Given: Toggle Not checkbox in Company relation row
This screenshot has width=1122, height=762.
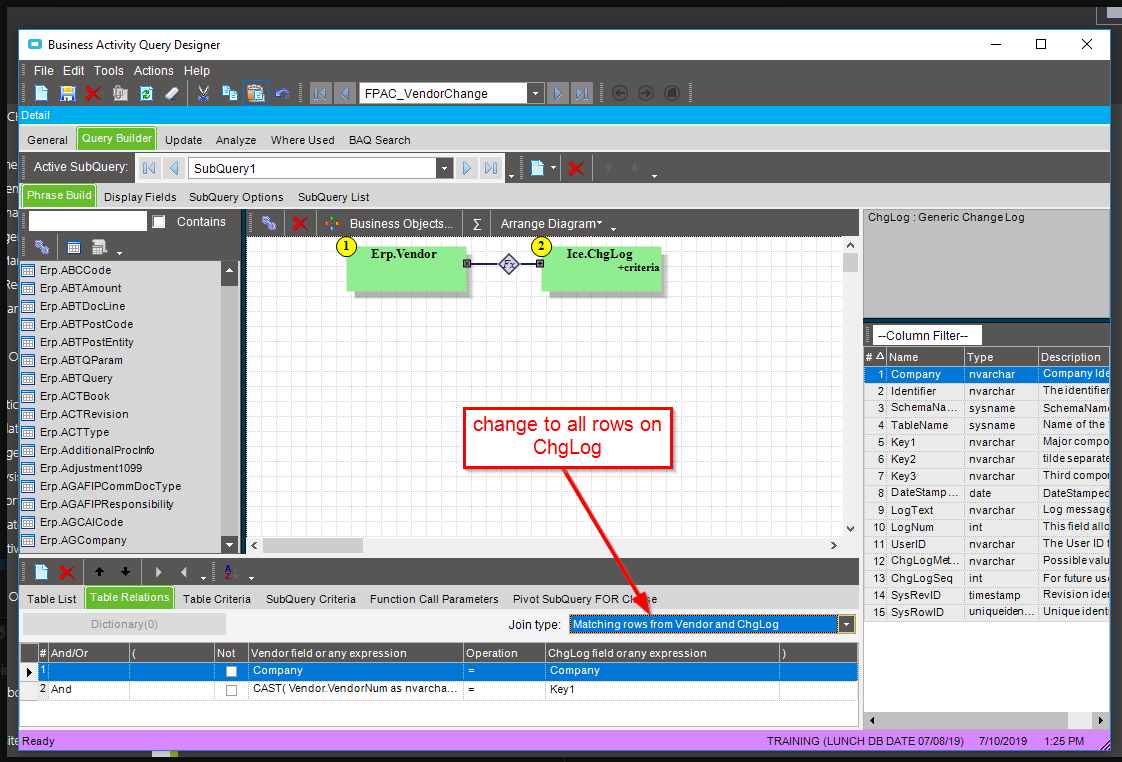Looking at the screenshot, I should pyautogui.click(x=231, y=671).
